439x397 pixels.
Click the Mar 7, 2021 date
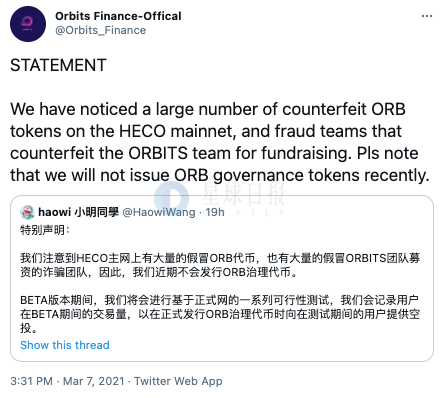94,381
